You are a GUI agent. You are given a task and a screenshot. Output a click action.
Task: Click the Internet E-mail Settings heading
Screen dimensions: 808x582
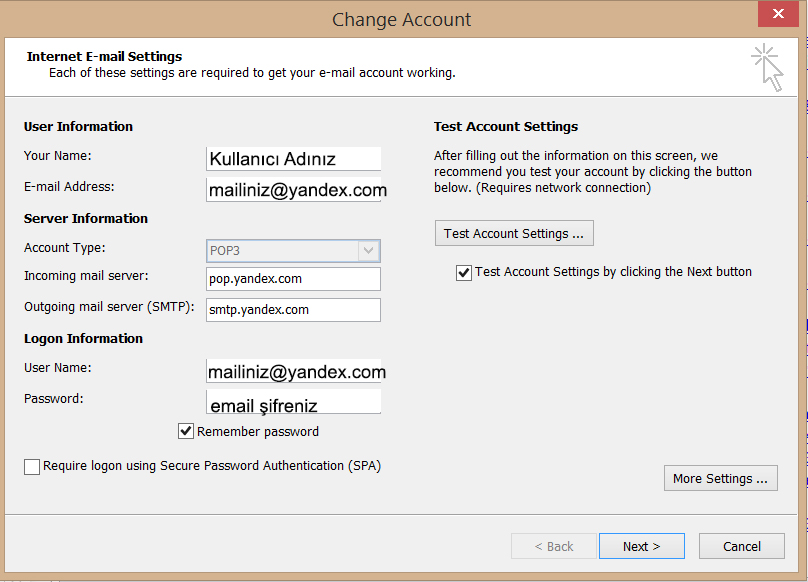(104, 57)
